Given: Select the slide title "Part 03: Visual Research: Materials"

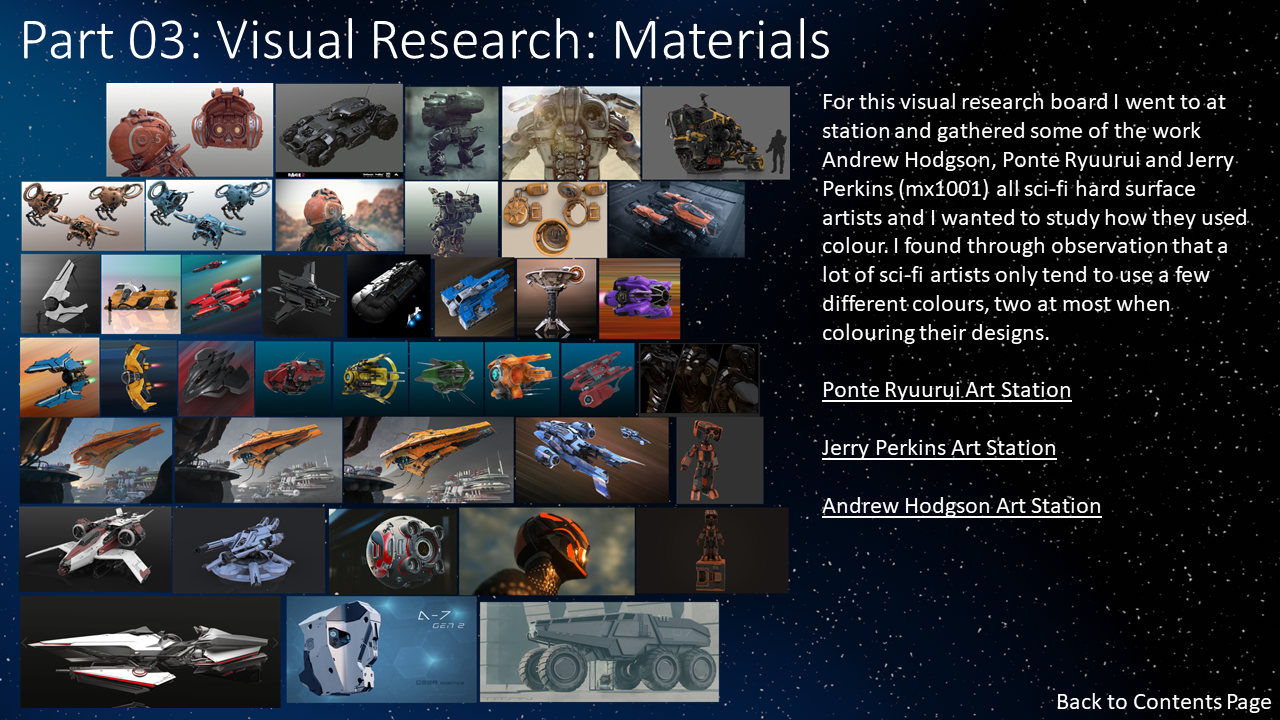Looking at the screenshot, I should click(426, 40).
